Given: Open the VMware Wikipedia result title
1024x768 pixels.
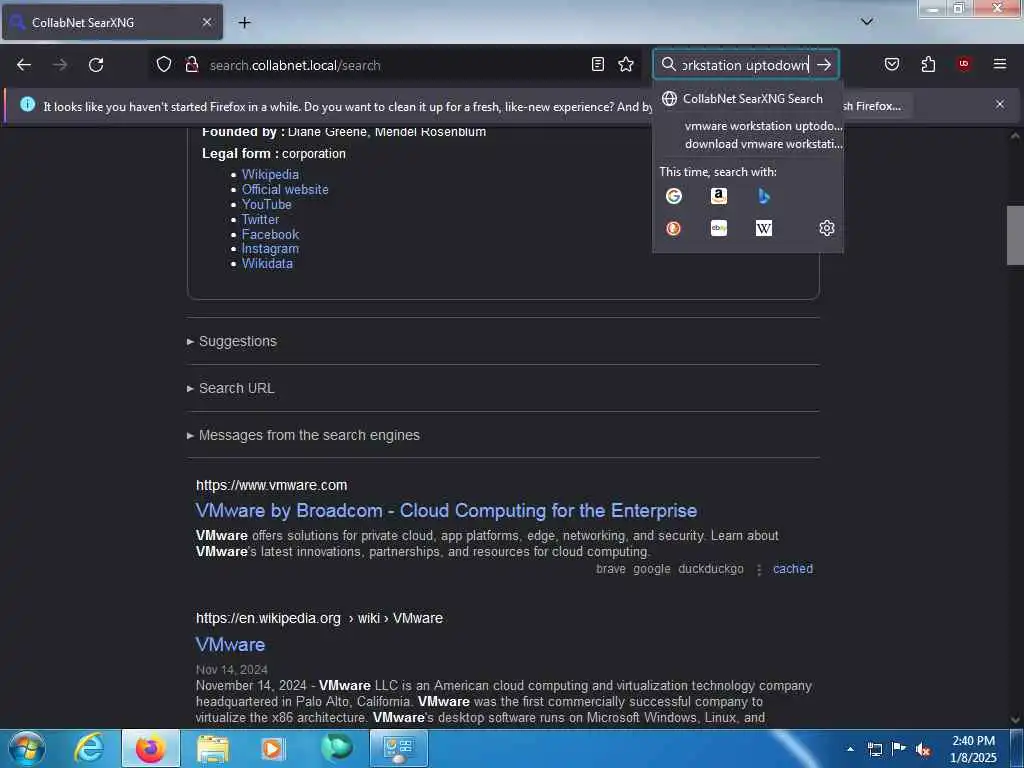Looking at the screenshot, I should (x=231, y=645).
